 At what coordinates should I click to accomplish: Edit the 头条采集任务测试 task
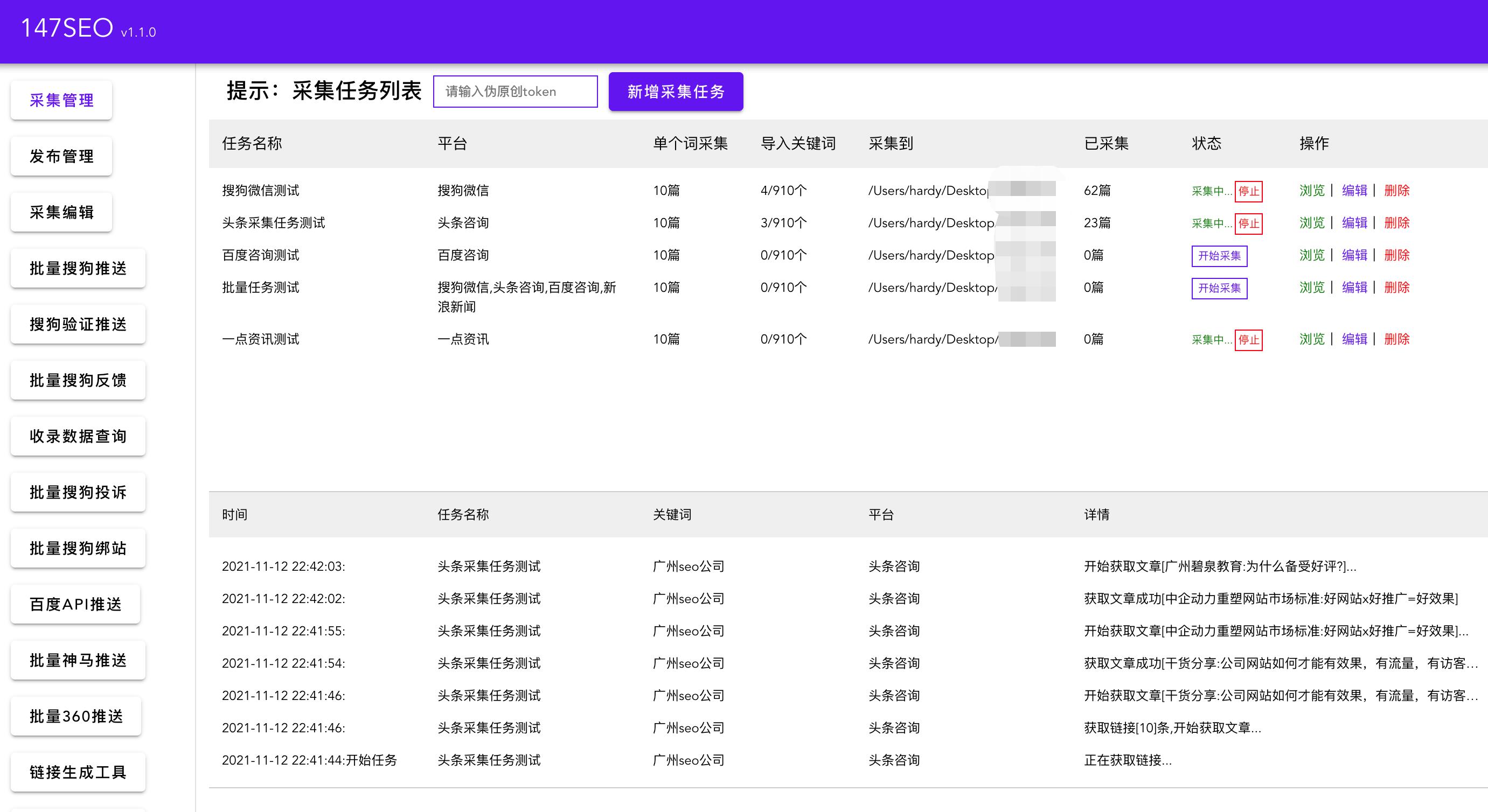pyautogui.click(x=1354, y=223)
